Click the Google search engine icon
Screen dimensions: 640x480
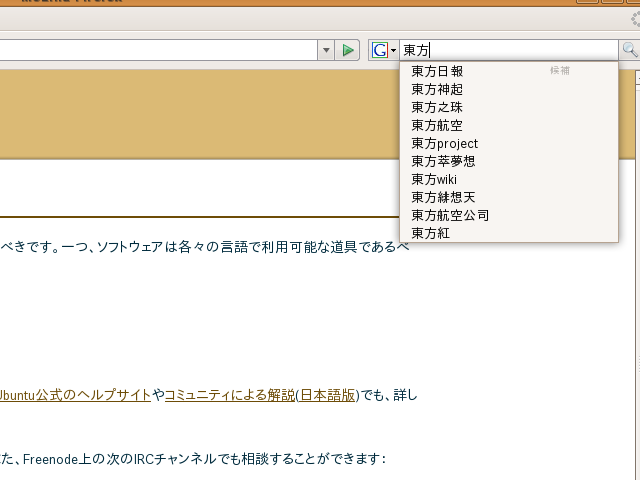point(380,50)
